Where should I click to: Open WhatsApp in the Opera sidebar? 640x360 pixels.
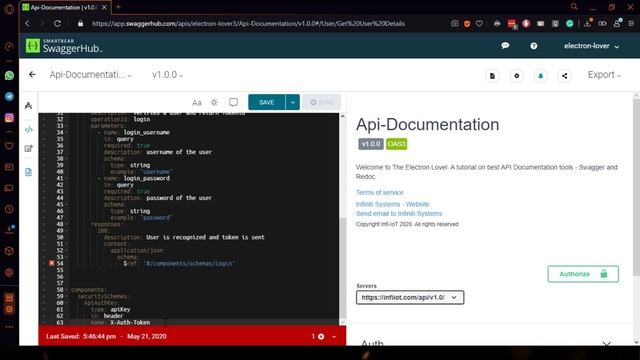click(x=9, y=76)
